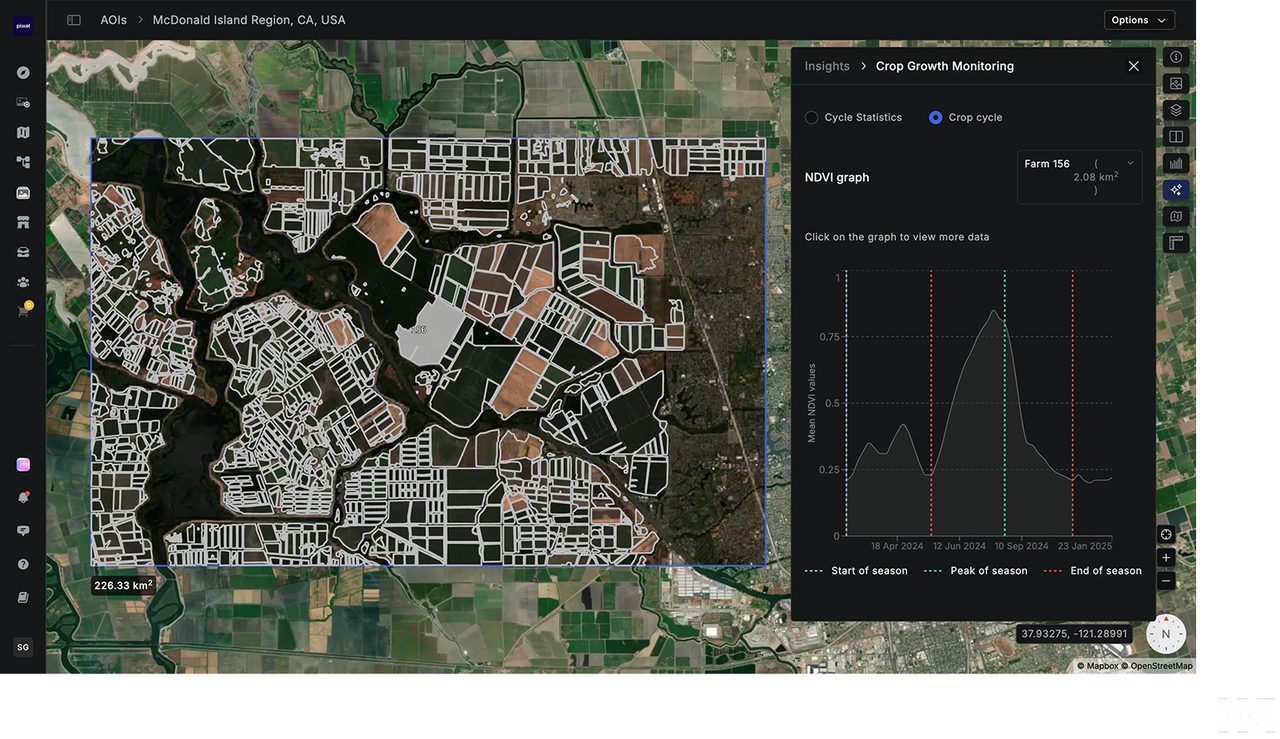Toggle the sidebar panel icon in header
Viewport: 1280px width, 739px height.
[x=74, y=20]
